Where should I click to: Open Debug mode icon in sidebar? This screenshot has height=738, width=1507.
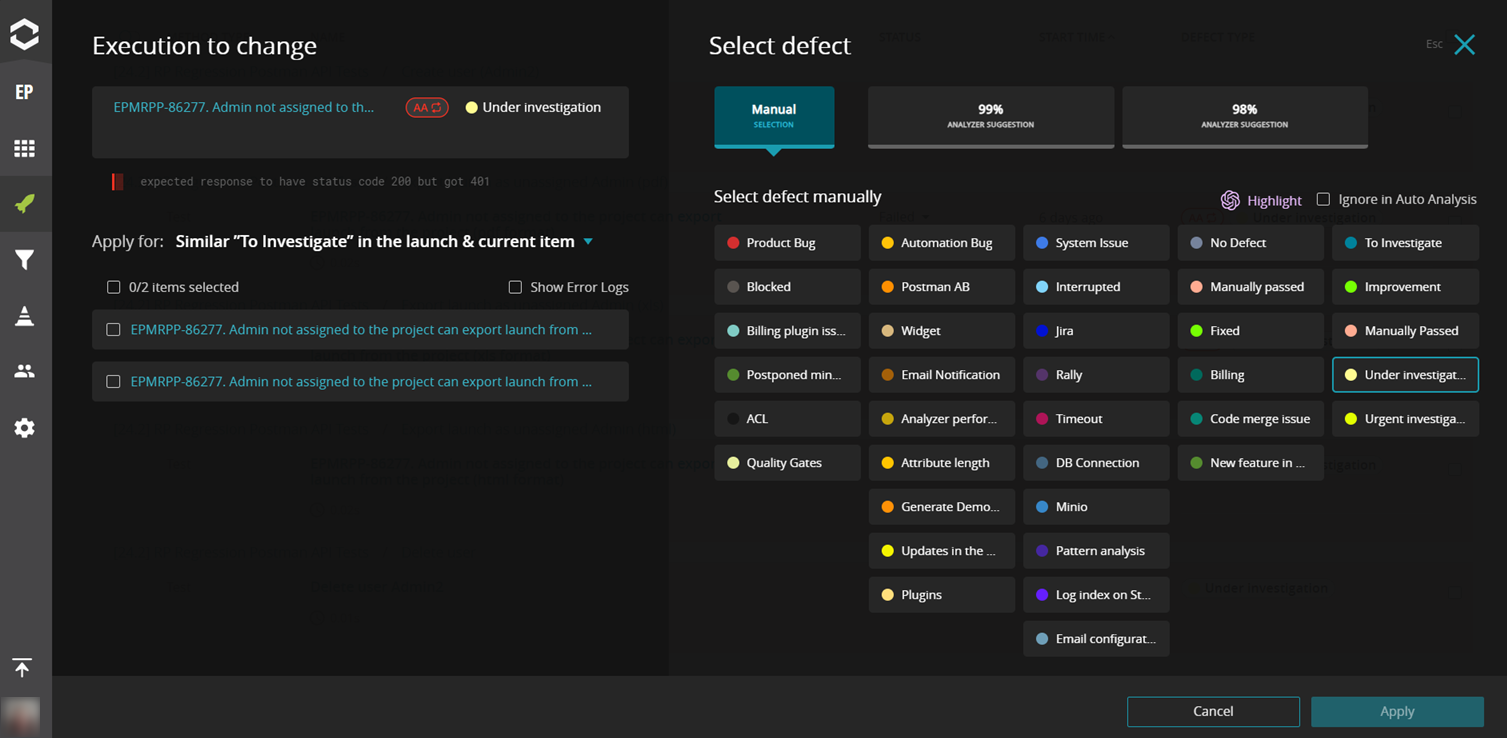pyautogui.click(x=24, y=316)
